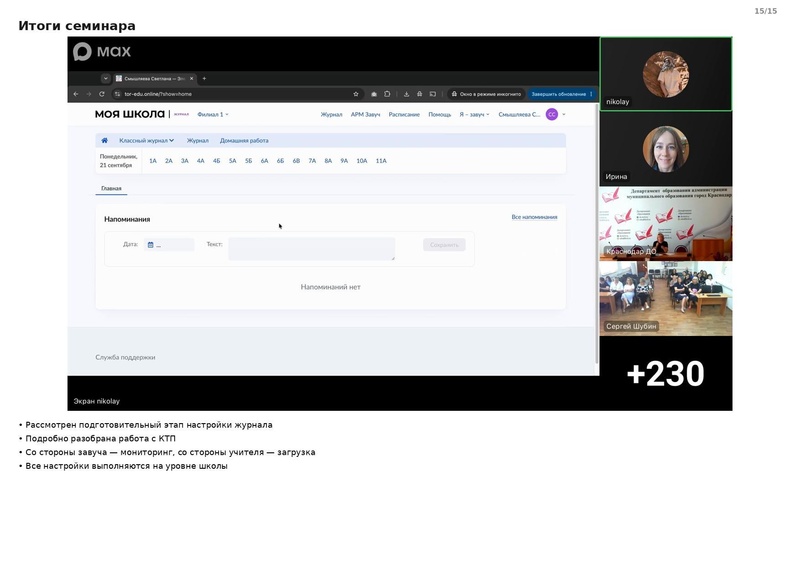Image resolution: width=800 pixels, height=566 pixels.
Task: Show the +230 more participants tile
Action: (x=665, y=374)
